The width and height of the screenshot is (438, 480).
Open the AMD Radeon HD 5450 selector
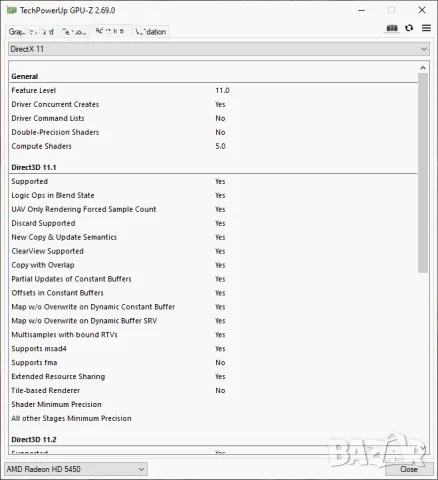click(76, 469)
